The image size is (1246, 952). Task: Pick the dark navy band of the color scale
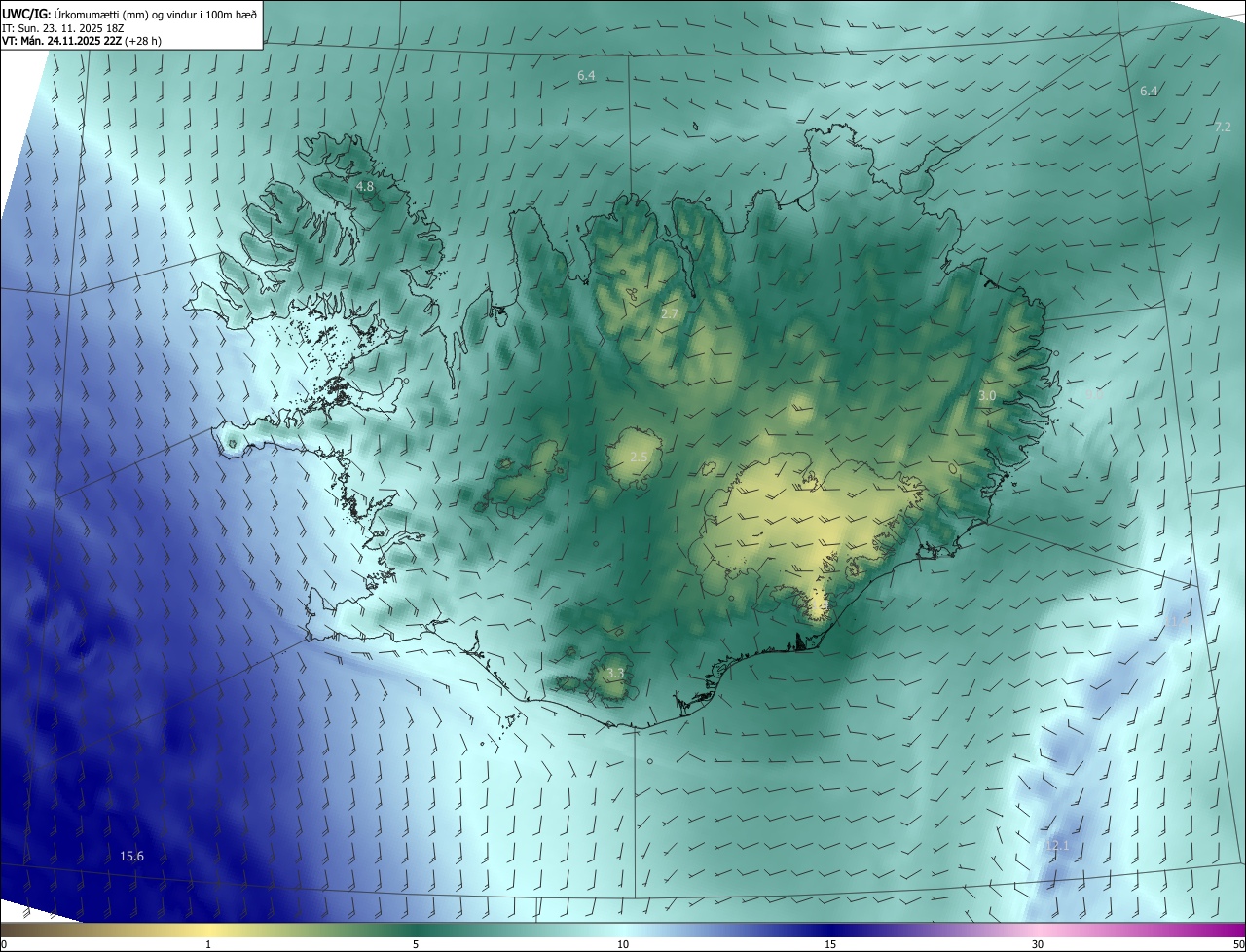(x=832, y=930)
